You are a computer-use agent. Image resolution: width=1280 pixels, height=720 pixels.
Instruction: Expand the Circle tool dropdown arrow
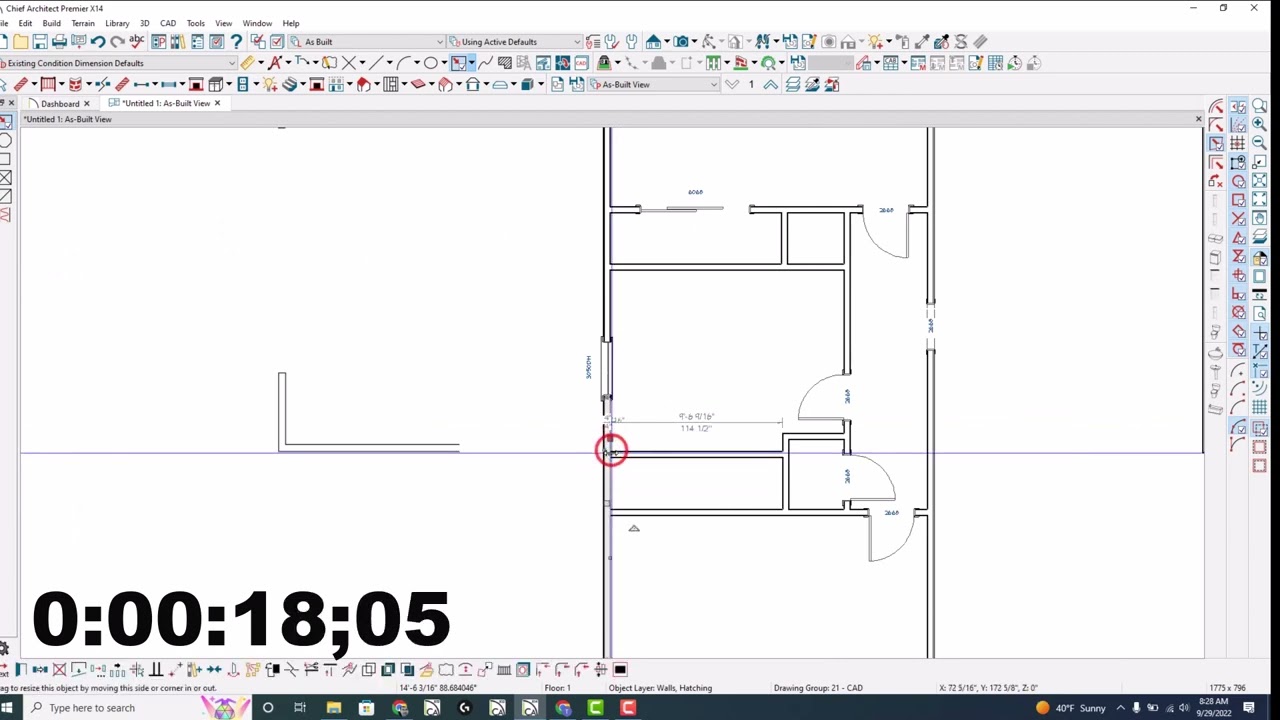pos(444,63)
